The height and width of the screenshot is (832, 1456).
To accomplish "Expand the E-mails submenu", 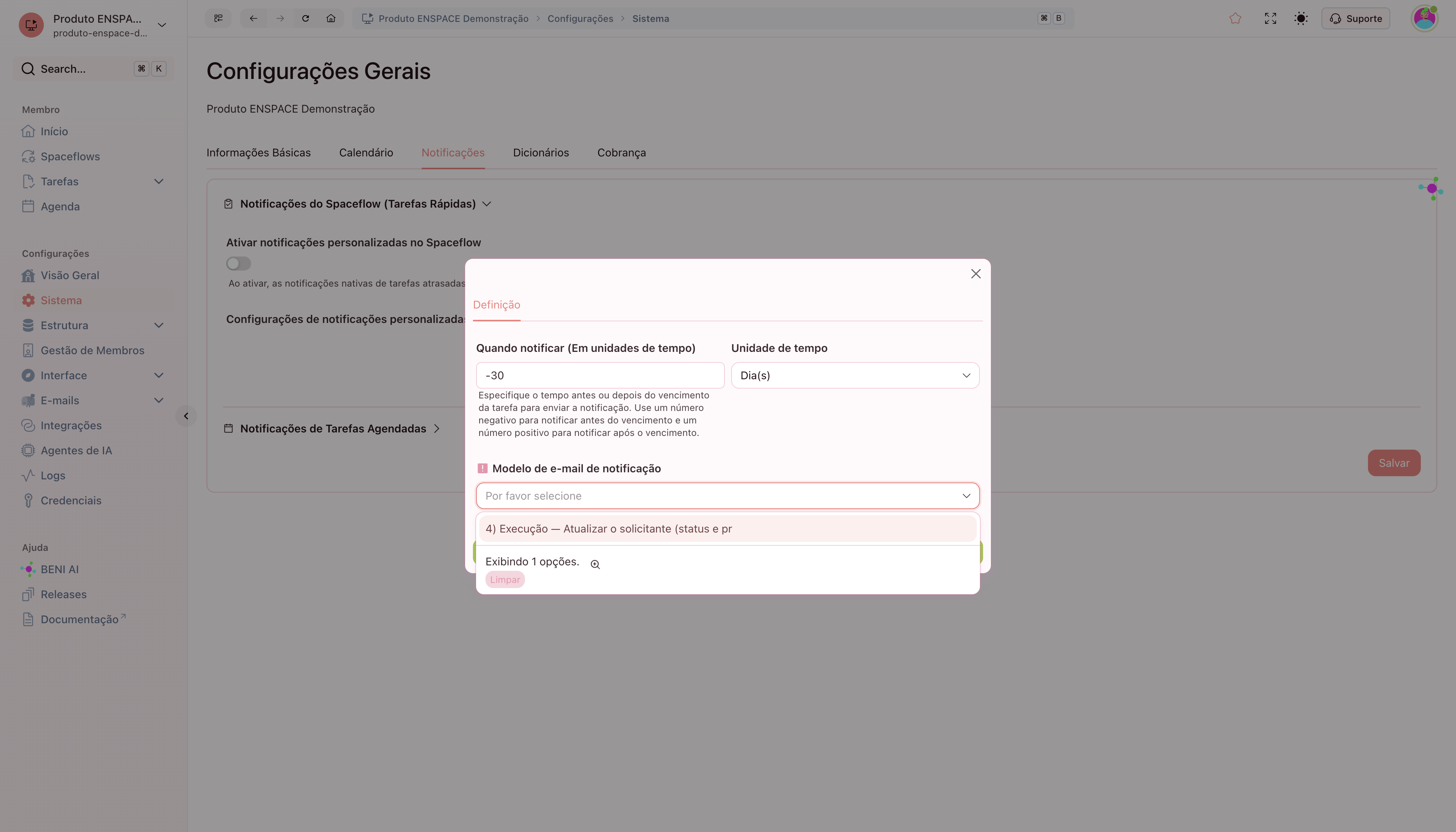I will pyautogui.click(x=159, y=401).
